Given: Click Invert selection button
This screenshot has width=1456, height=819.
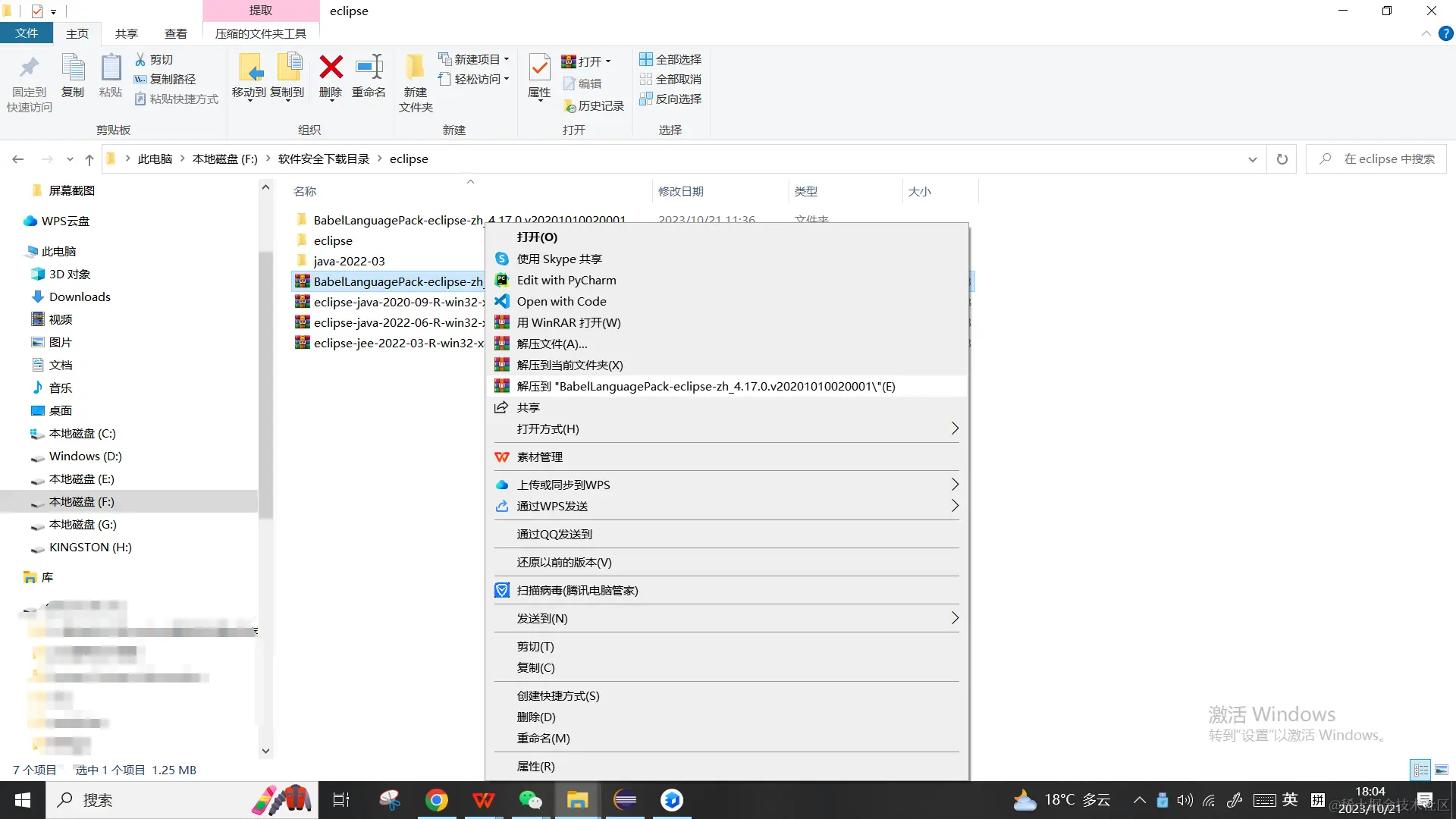Looking at the screenshot, I should (670, 99).
